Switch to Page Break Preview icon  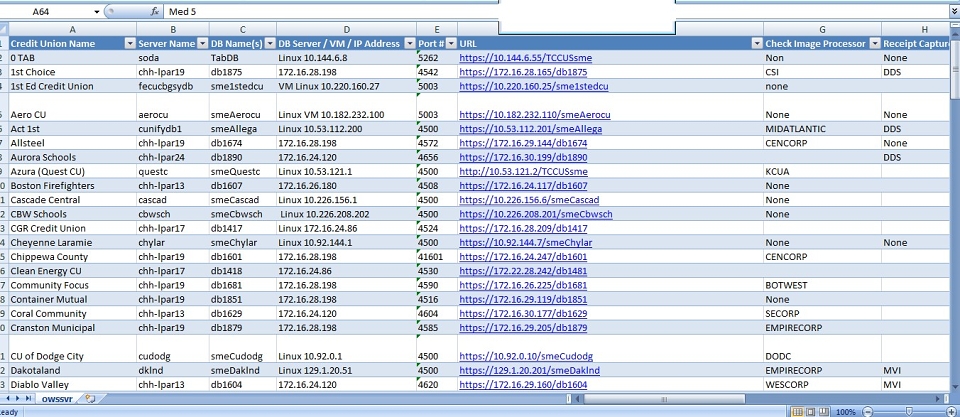[x=822, y=411]
